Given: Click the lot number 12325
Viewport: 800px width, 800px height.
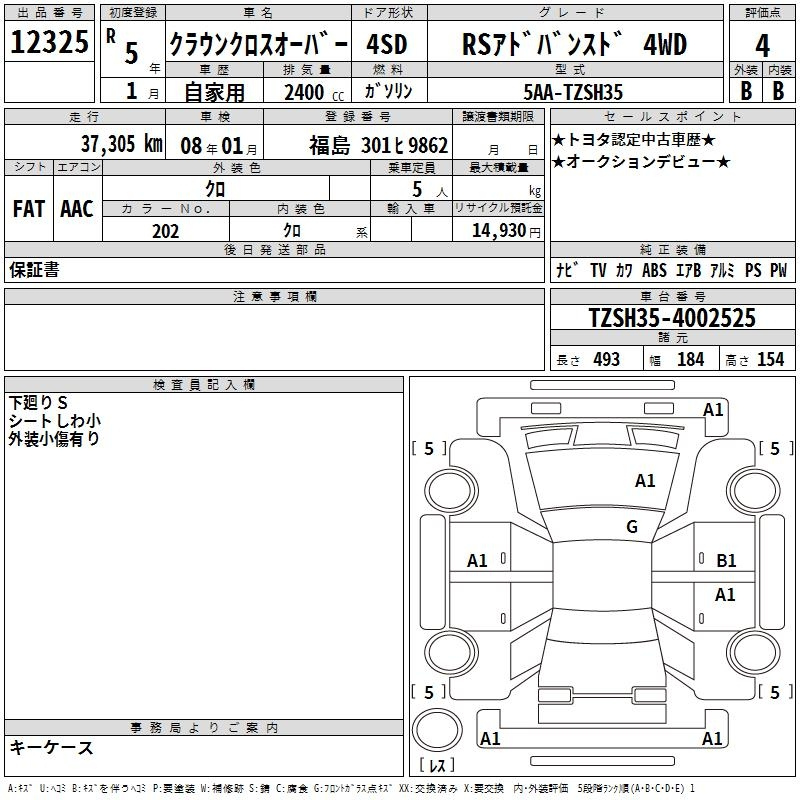Looking at the screenshot, I should [49, 43].
